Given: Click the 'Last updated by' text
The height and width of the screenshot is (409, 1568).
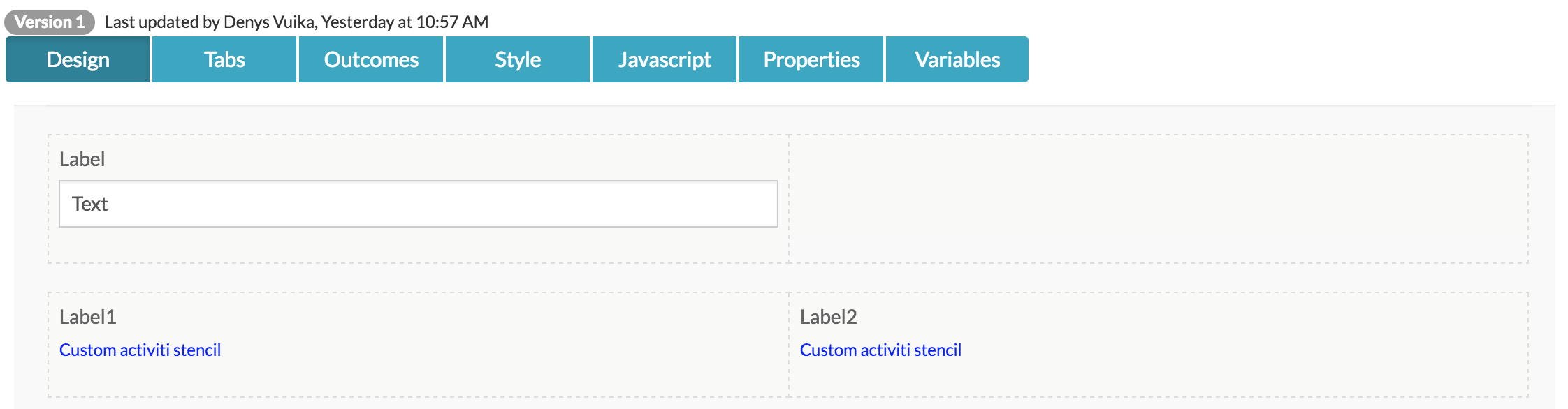Looking at the screenshot, I should click(162, 22).
